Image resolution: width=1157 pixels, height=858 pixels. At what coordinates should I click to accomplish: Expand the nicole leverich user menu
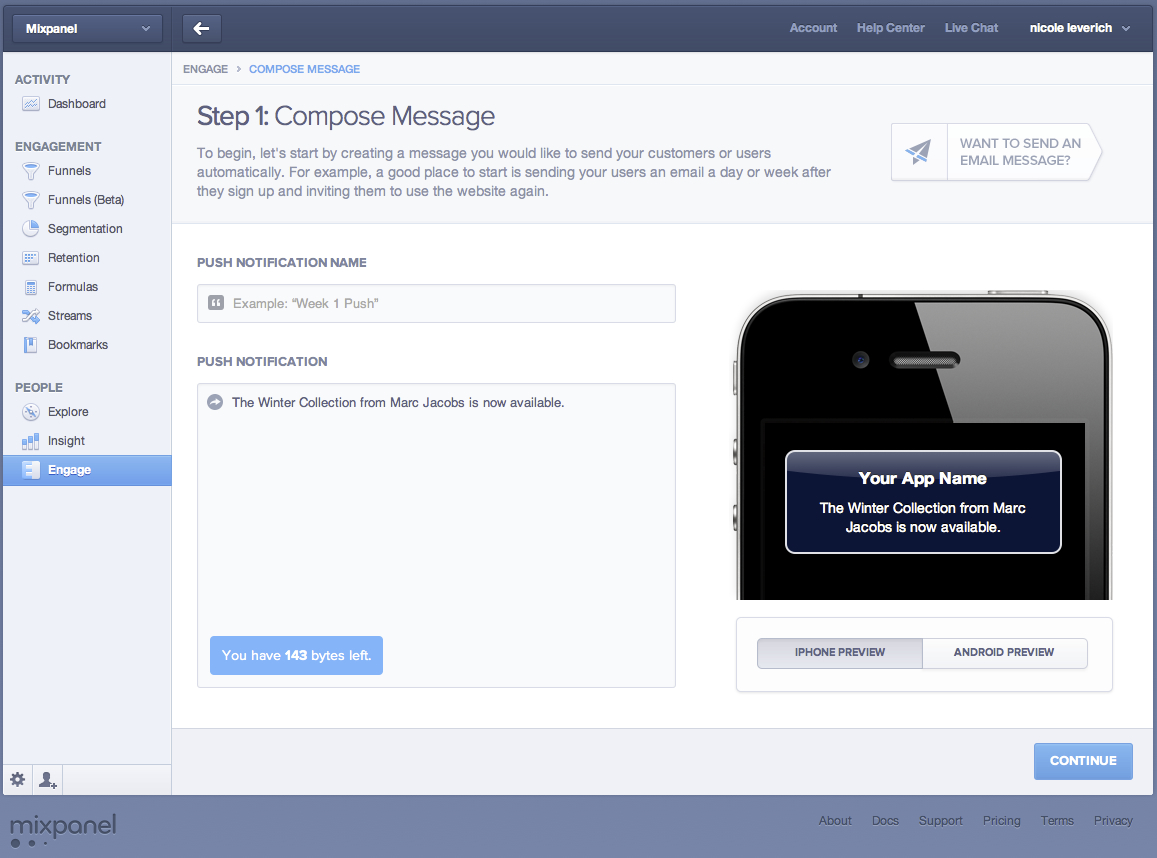1079,28
